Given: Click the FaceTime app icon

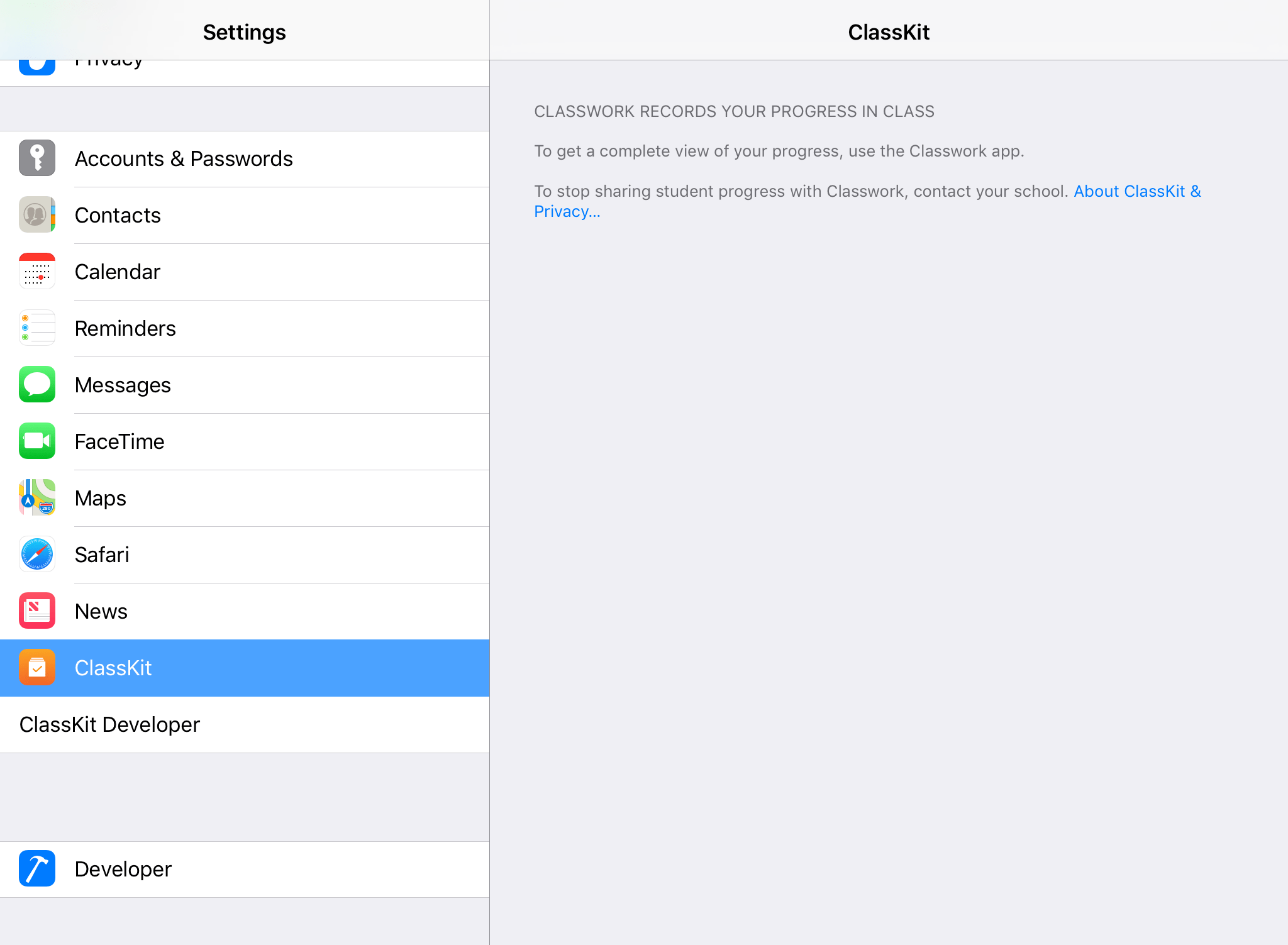Looking at the screenshot, I should click(x=36, y=441).
